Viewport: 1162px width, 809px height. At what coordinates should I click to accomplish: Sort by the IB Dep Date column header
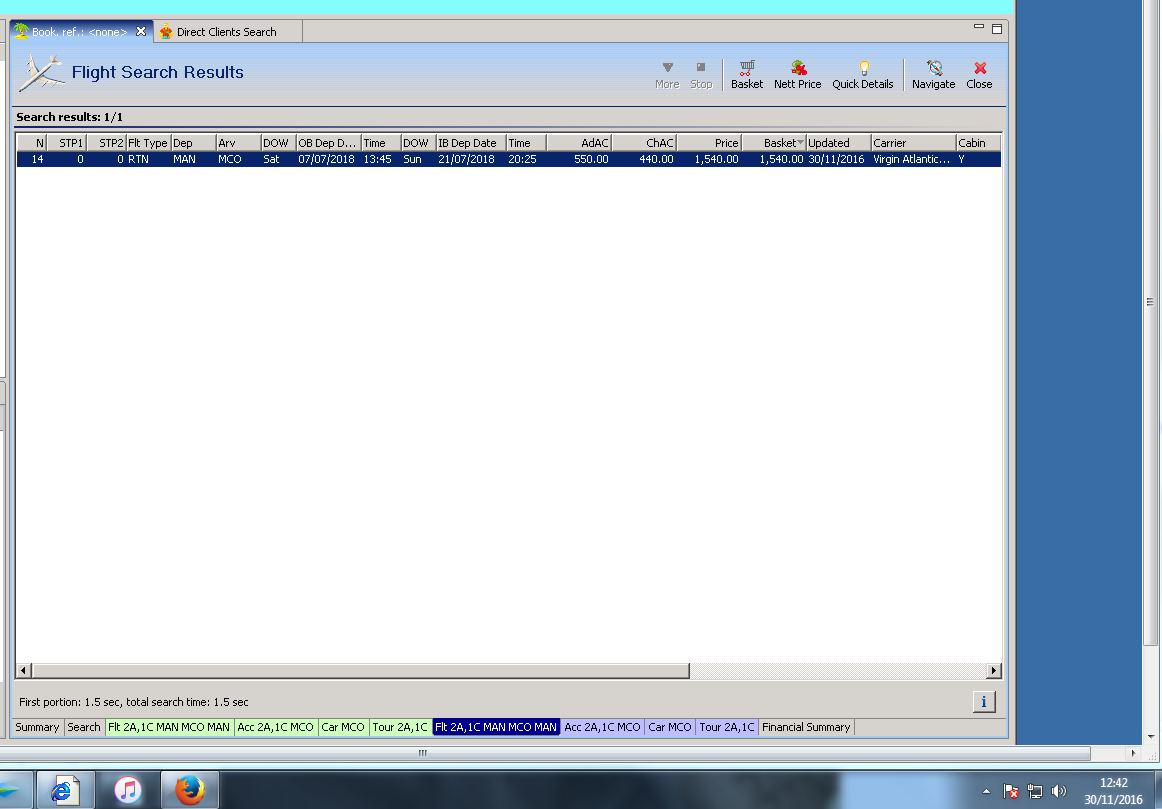point(471,143)
